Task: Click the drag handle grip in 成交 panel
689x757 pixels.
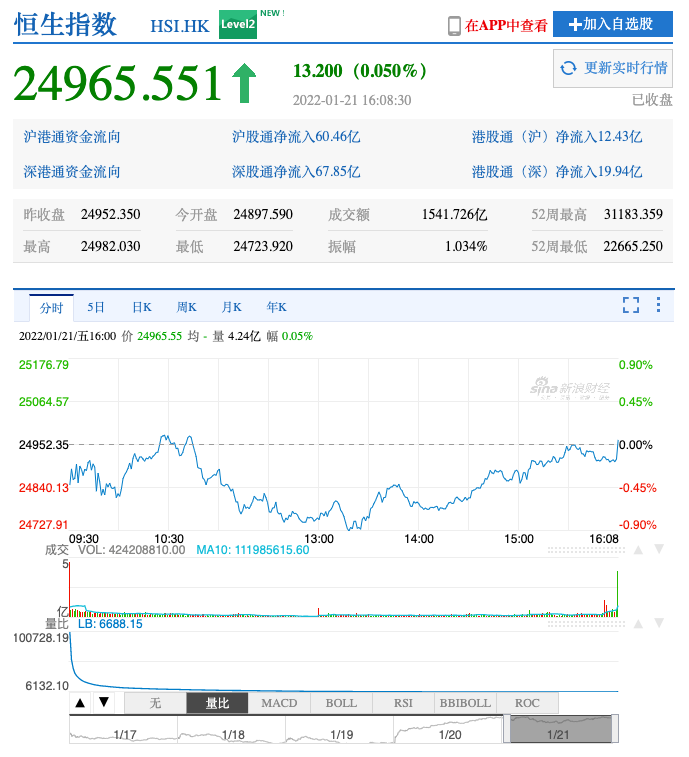Action: point(586,550)
